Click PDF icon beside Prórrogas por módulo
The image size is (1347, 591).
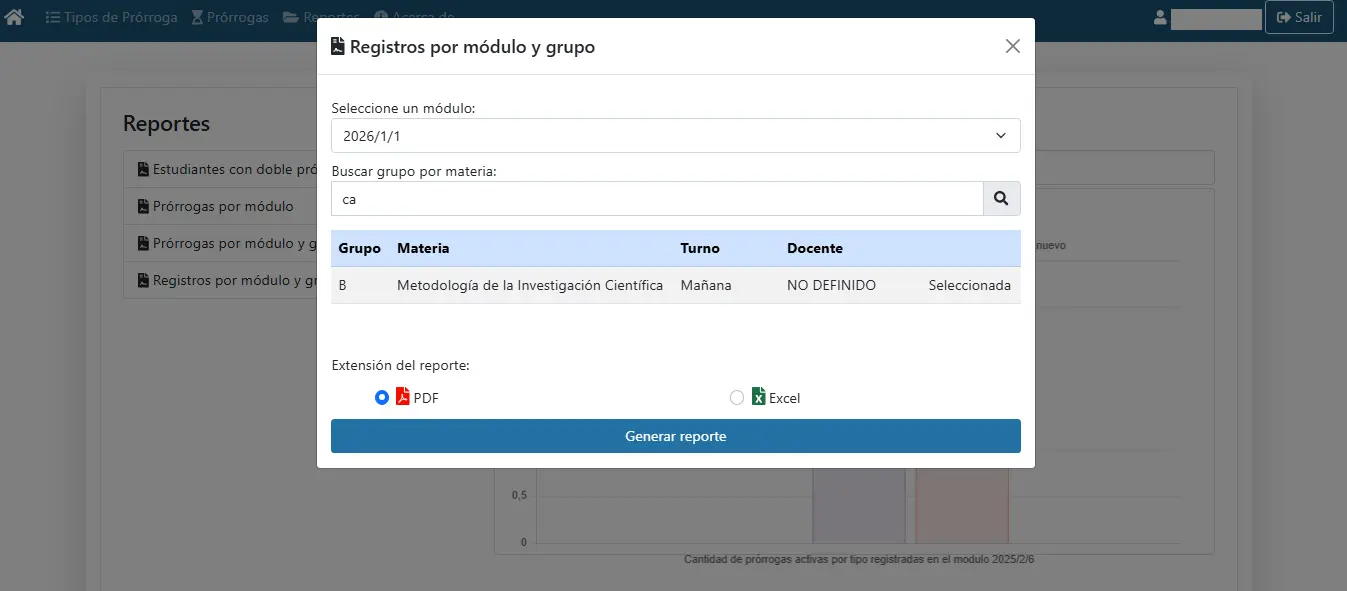pos(143,206)
